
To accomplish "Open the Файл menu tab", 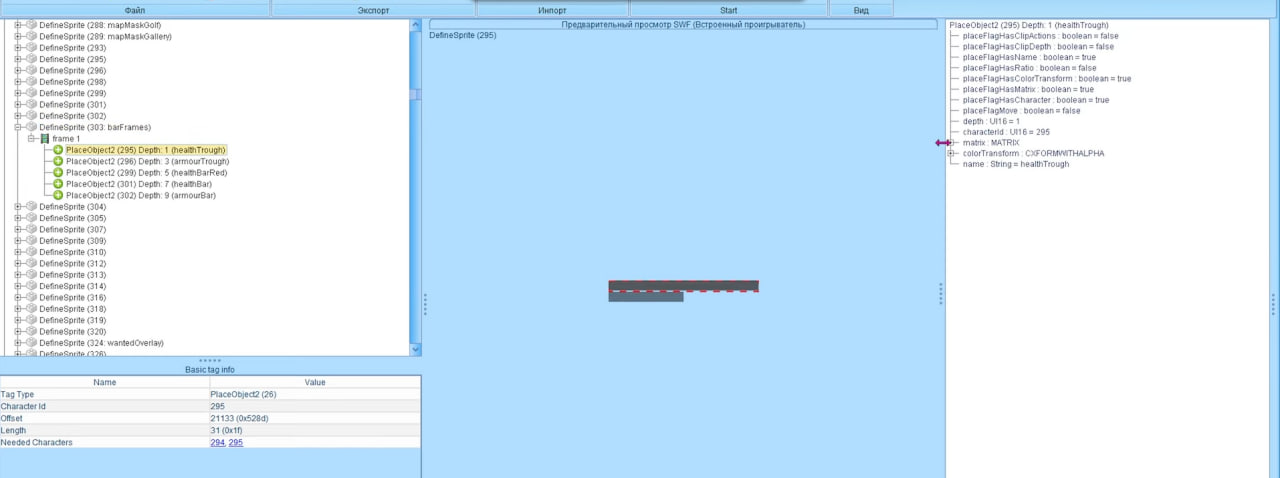I will pos(135,9).
